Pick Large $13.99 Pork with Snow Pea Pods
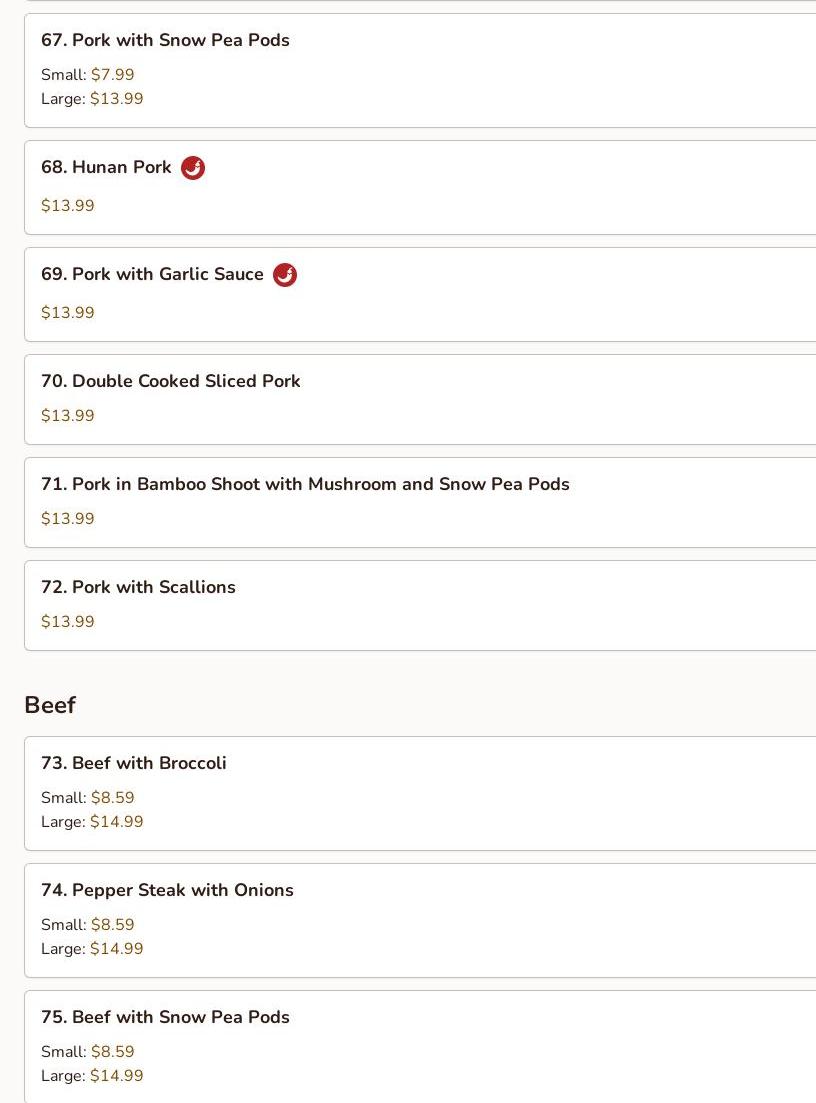 pos(116,99)
